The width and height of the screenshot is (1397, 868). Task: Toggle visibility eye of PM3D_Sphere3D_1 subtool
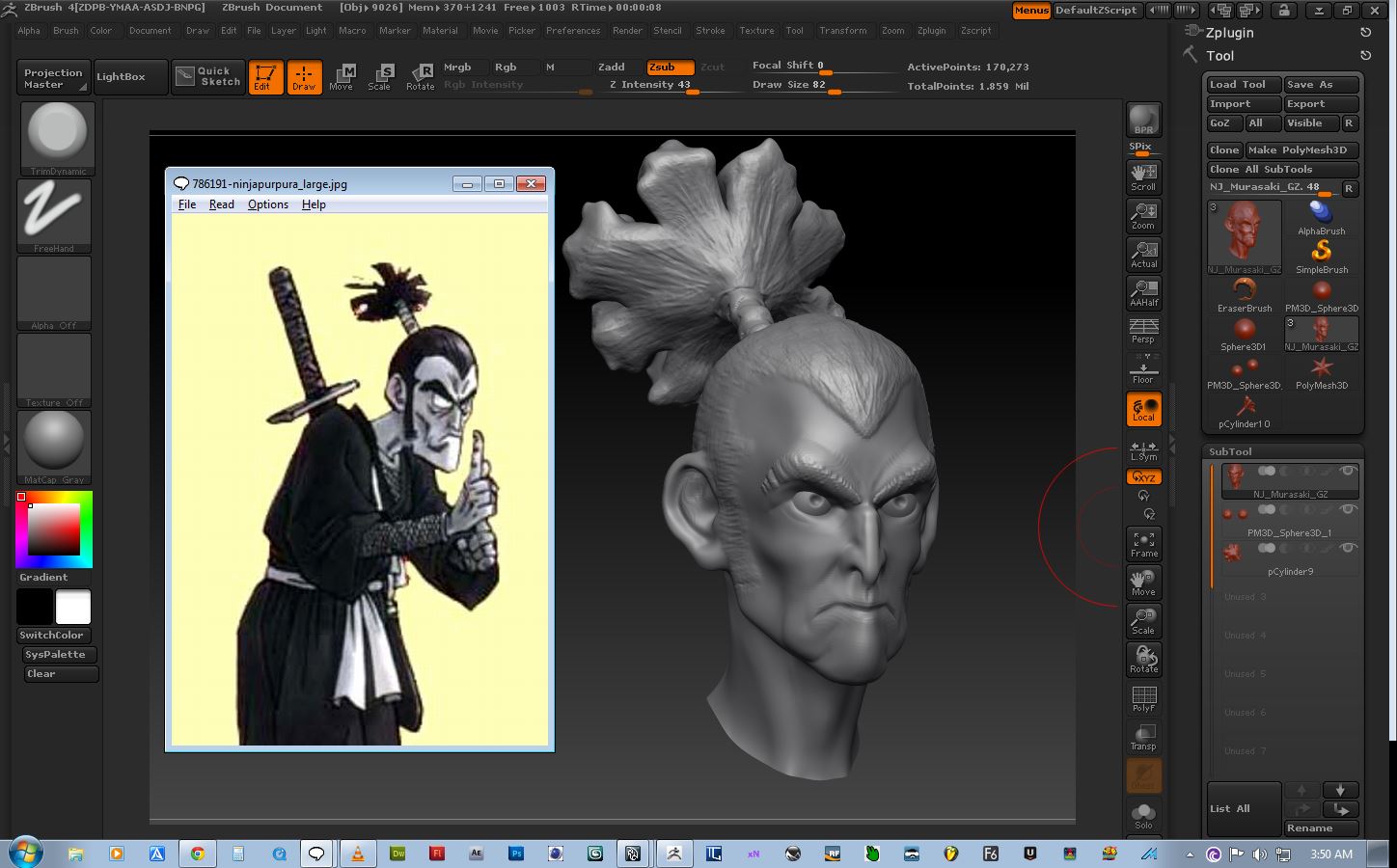pyautogui.click(x=1348, y=509)
